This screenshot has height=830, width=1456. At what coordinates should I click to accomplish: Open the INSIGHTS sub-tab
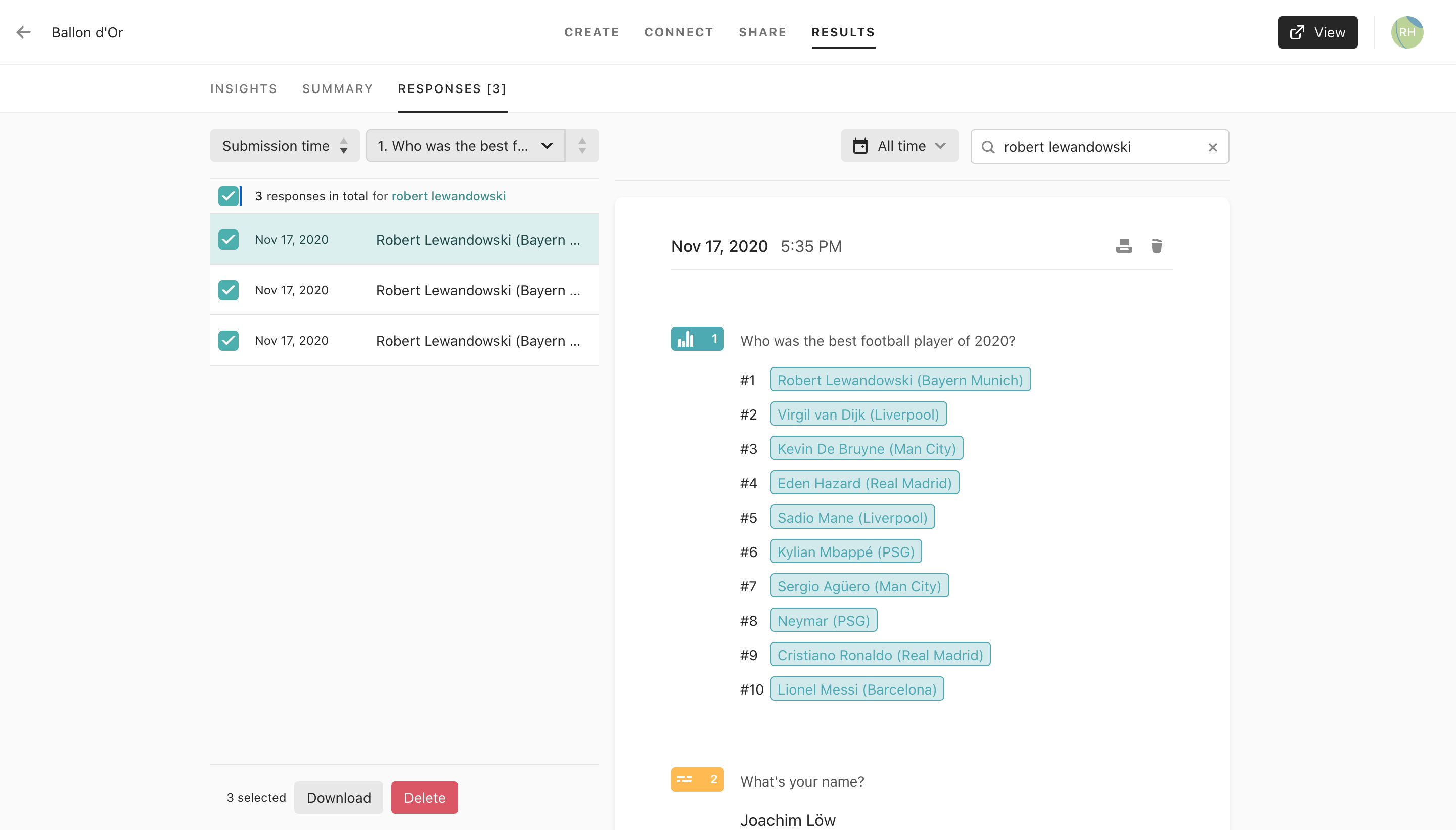point(244,89)
